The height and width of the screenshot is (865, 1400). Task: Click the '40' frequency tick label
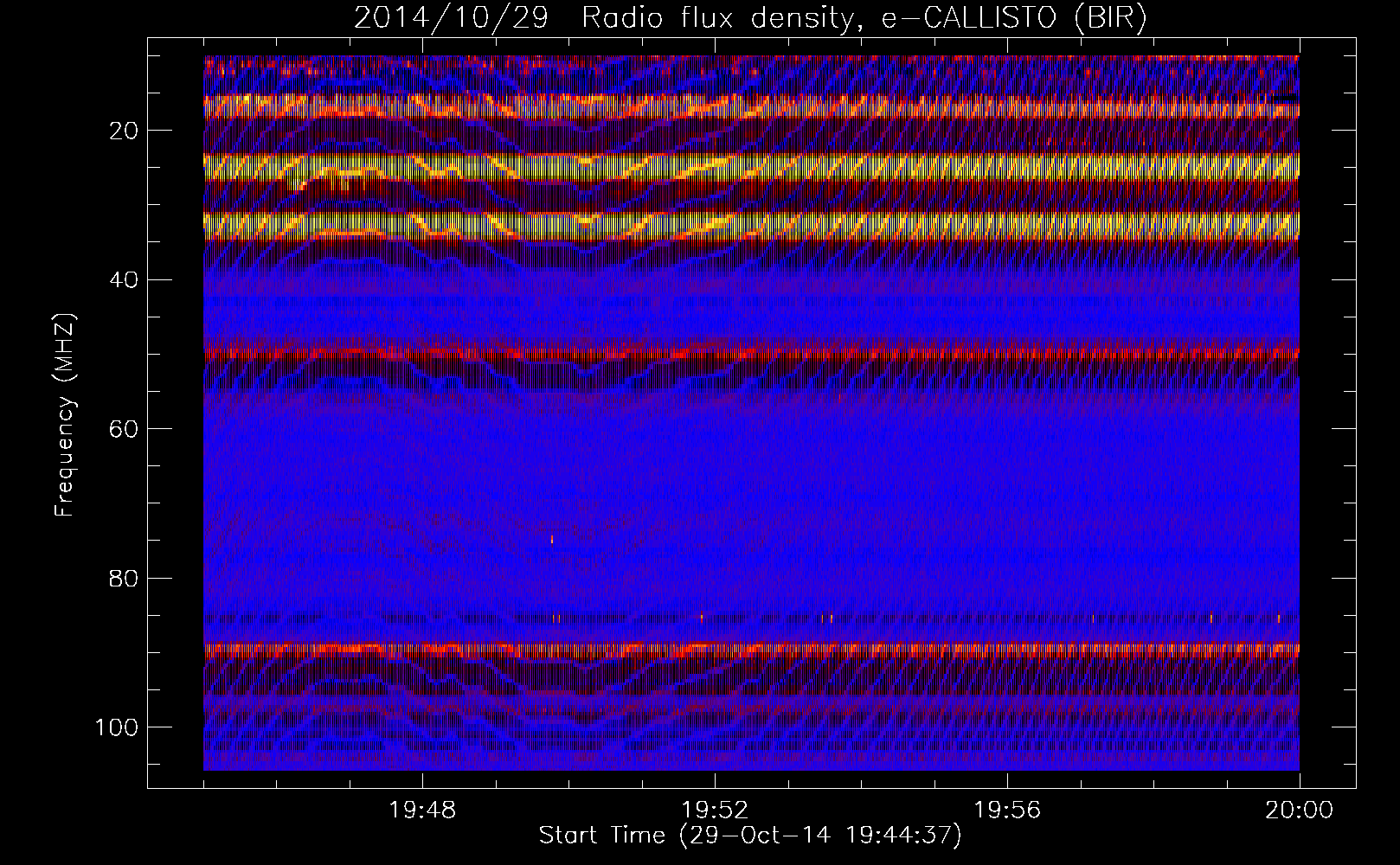point(124,279)
